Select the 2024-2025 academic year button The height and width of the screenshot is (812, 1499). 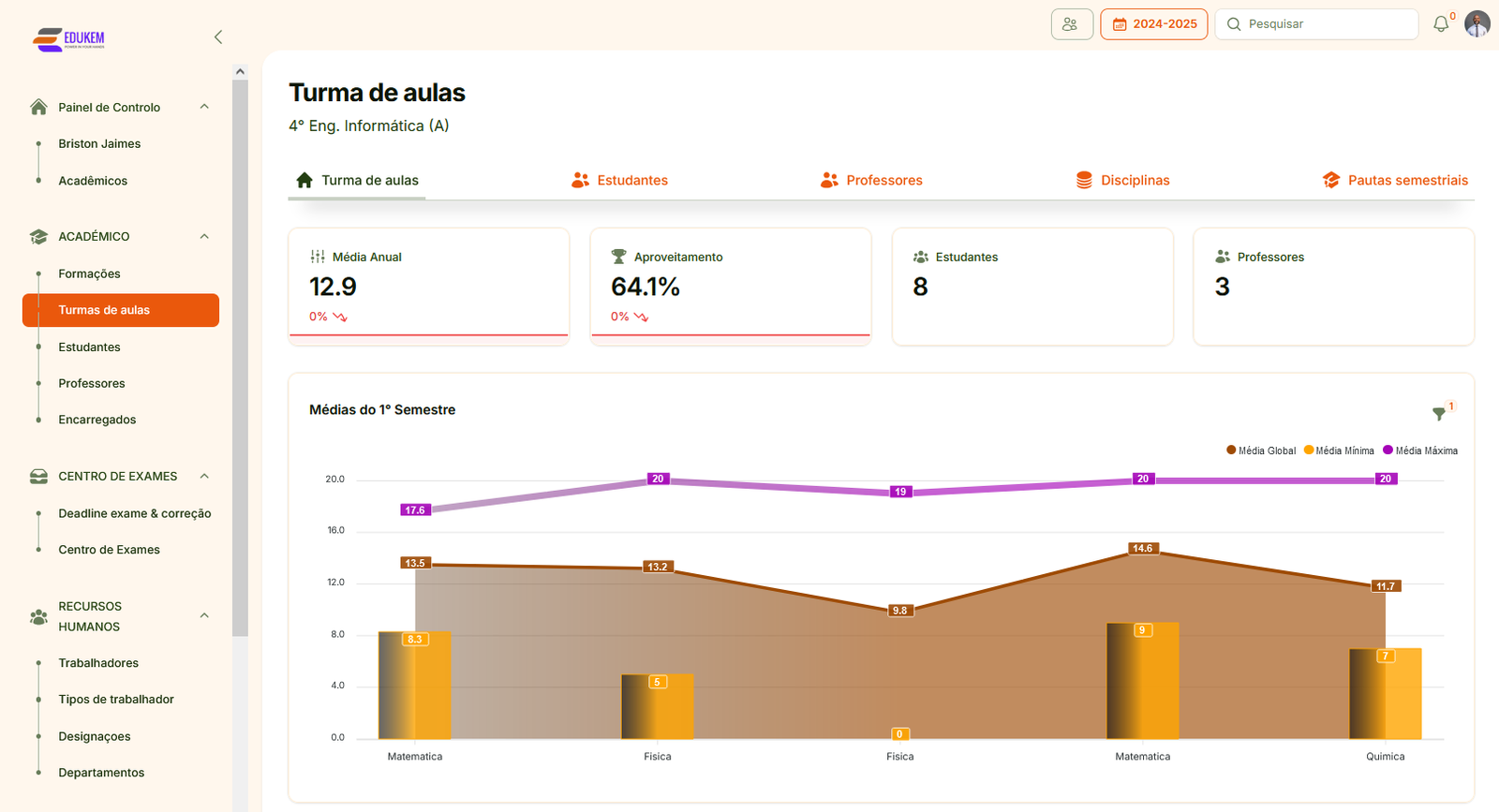1153,24
